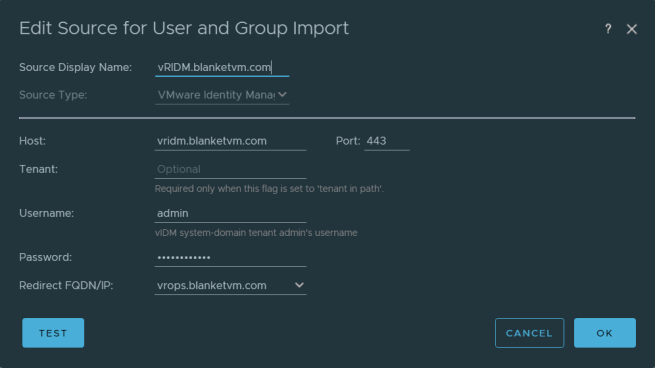Click the 'Host:' label
The width and height of the screenshot is (655, 368).
click(33, 141)
